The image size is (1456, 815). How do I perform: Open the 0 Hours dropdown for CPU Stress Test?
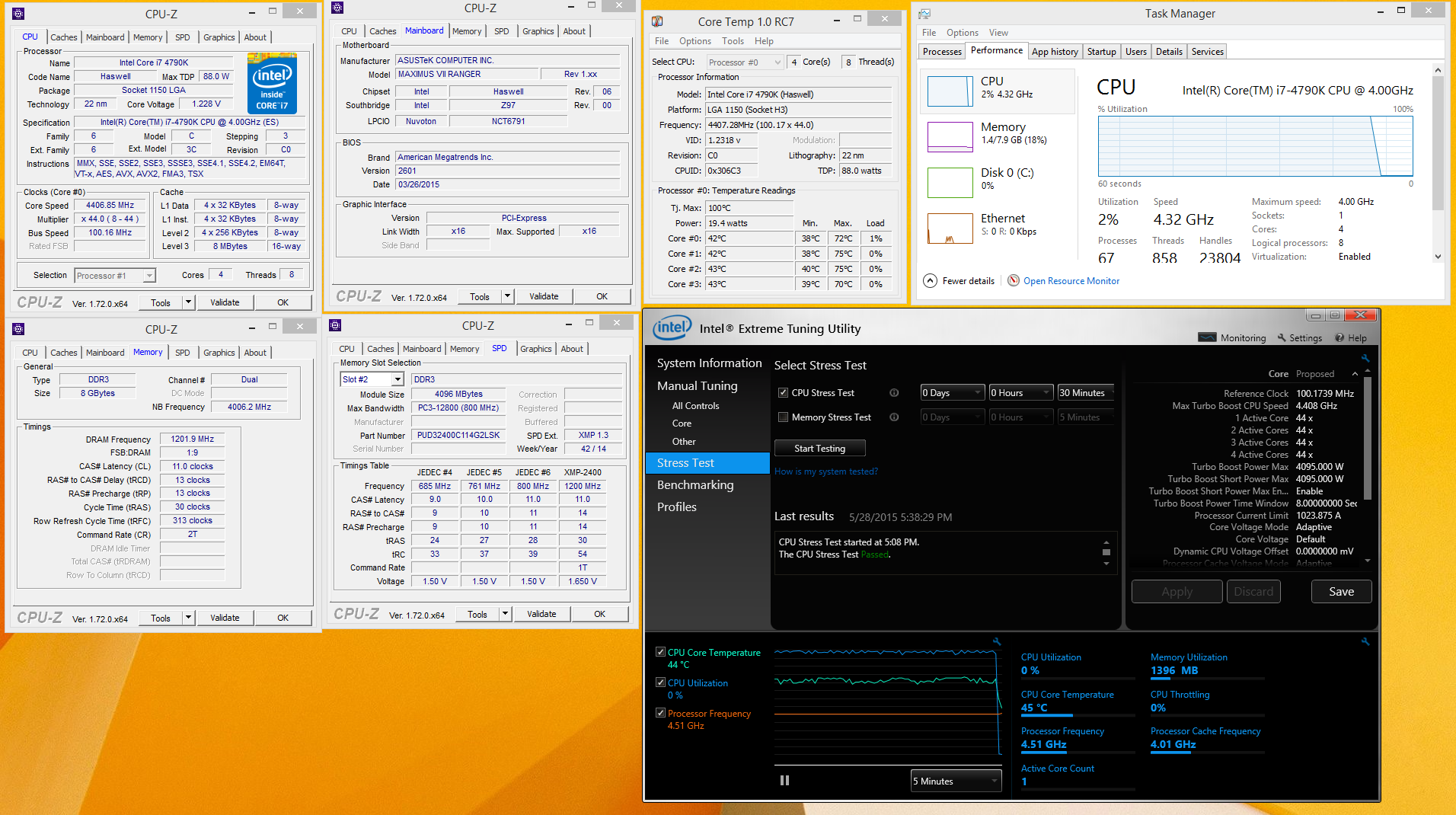pos(1021,393)
